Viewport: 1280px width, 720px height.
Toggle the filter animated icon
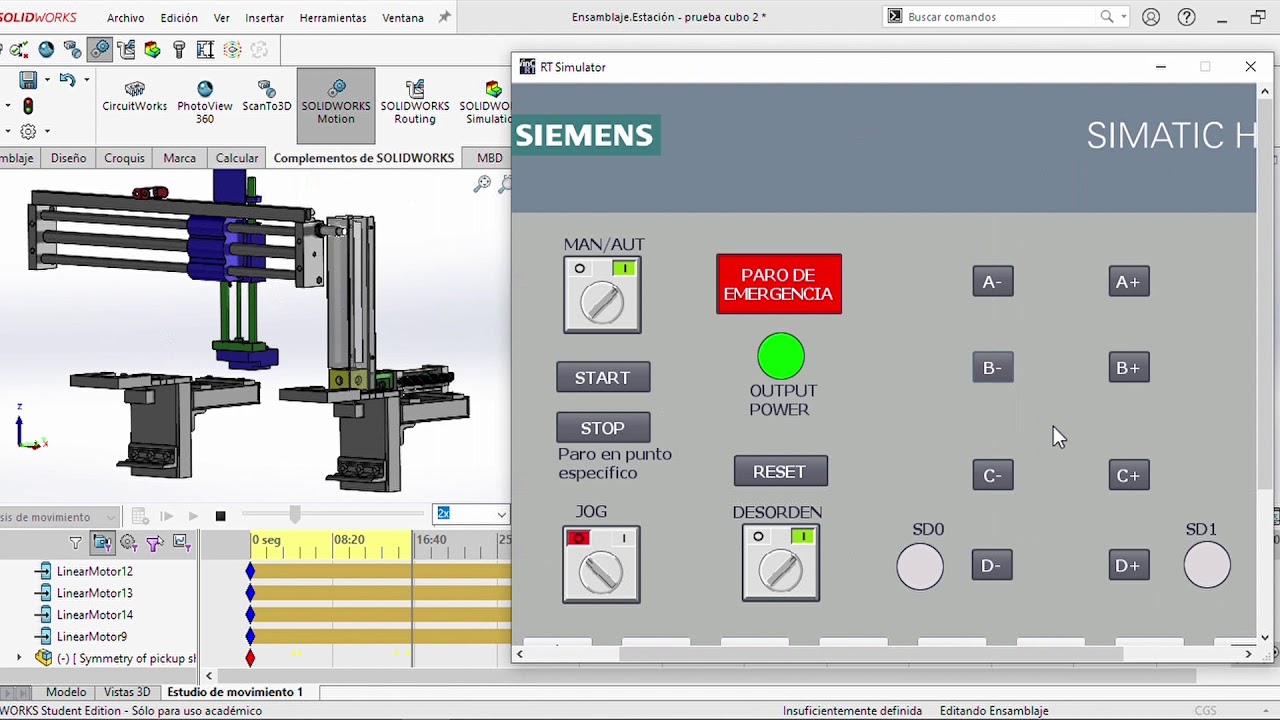[102, 542]
